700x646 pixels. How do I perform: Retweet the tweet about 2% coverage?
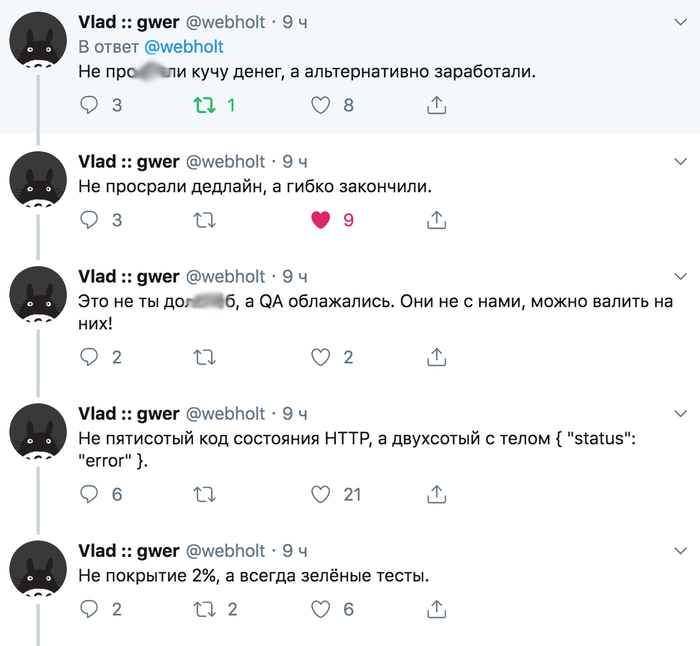coord(204,608)
